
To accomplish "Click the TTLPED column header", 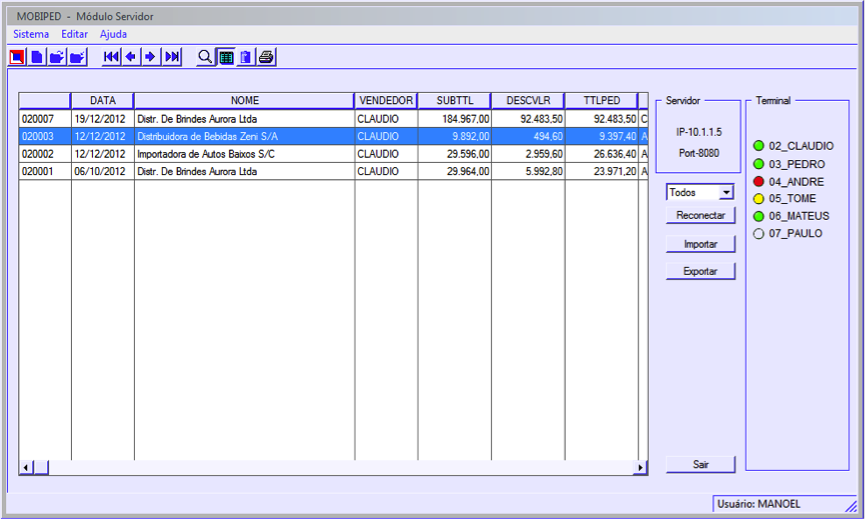I will pos(601,101).
